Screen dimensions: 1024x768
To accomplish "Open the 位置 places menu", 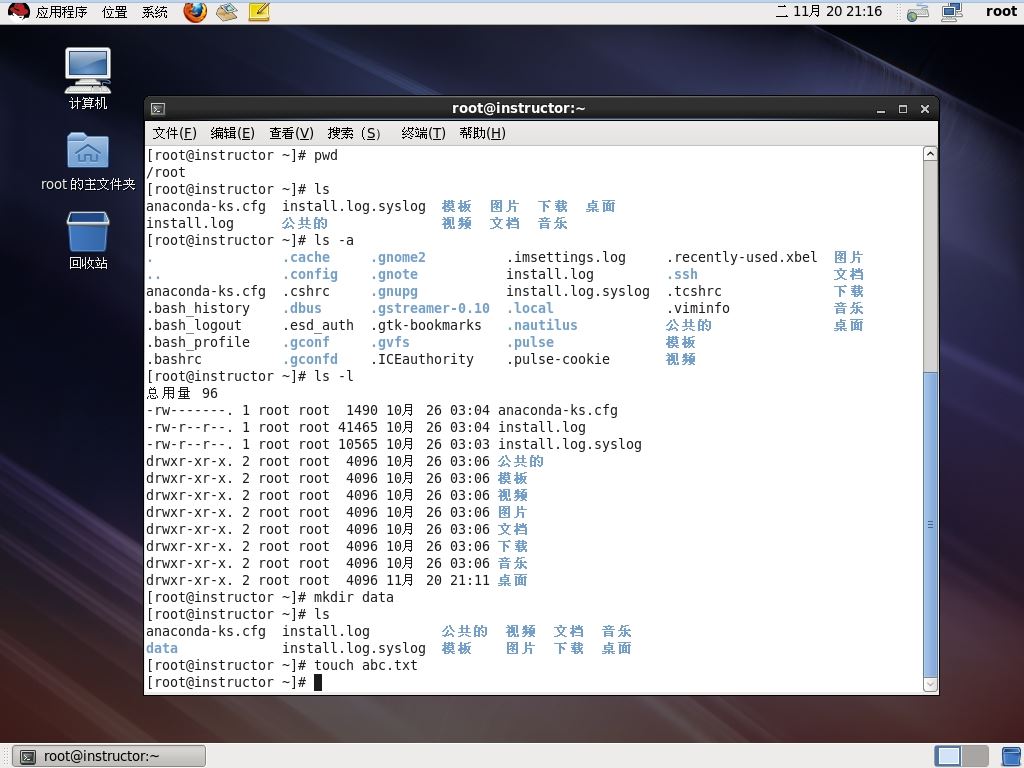I will (x=115, y=12).
